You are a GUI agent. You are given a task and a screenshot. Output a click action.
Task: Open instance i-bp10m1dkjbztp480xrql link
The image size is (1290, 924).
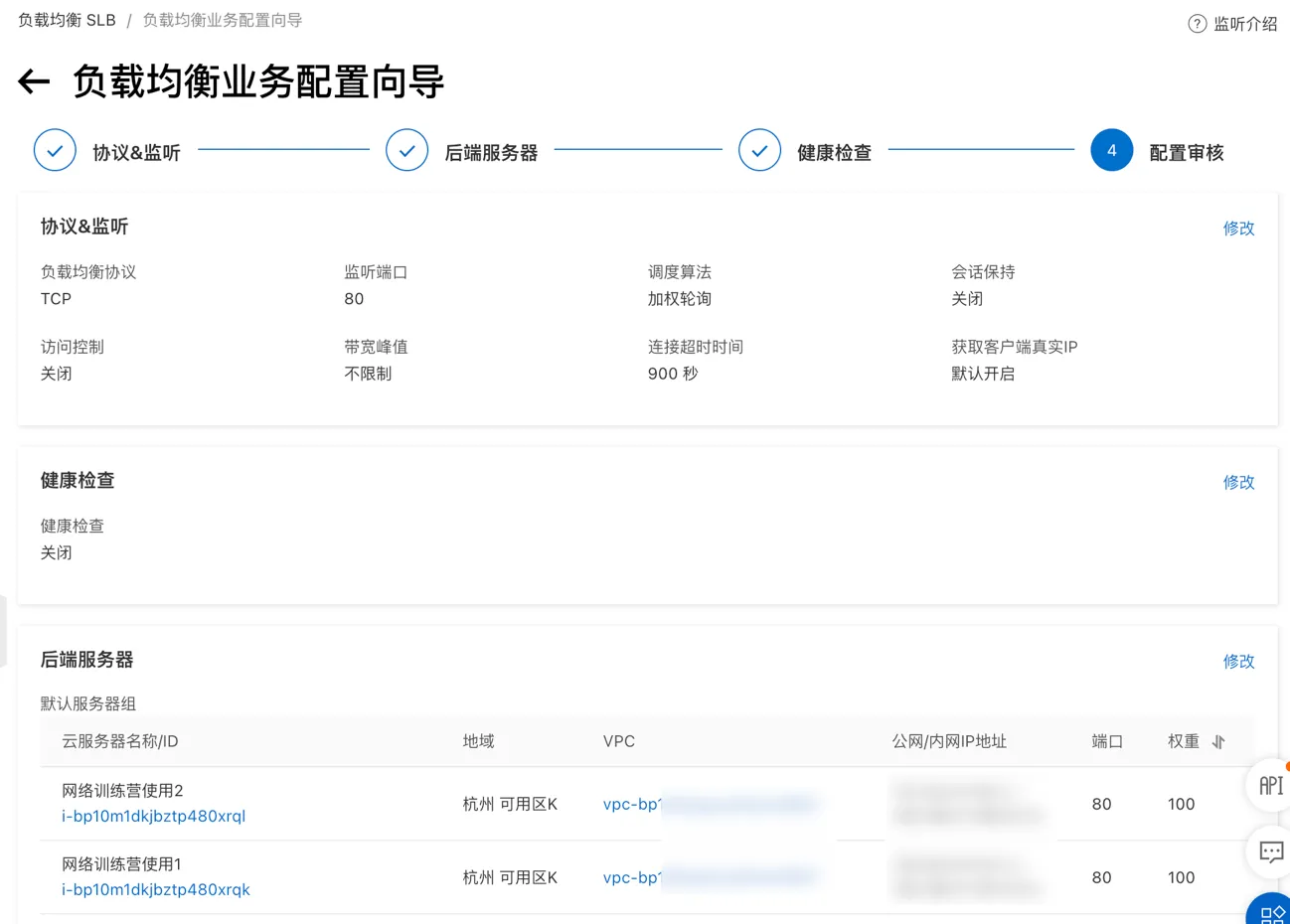coord(153,816)
